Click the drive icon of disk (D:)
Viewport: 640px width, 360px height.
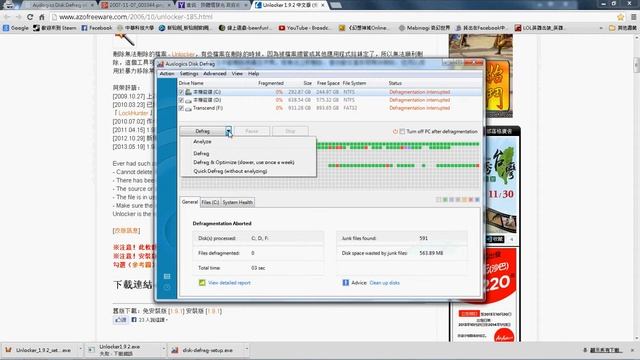188,100
